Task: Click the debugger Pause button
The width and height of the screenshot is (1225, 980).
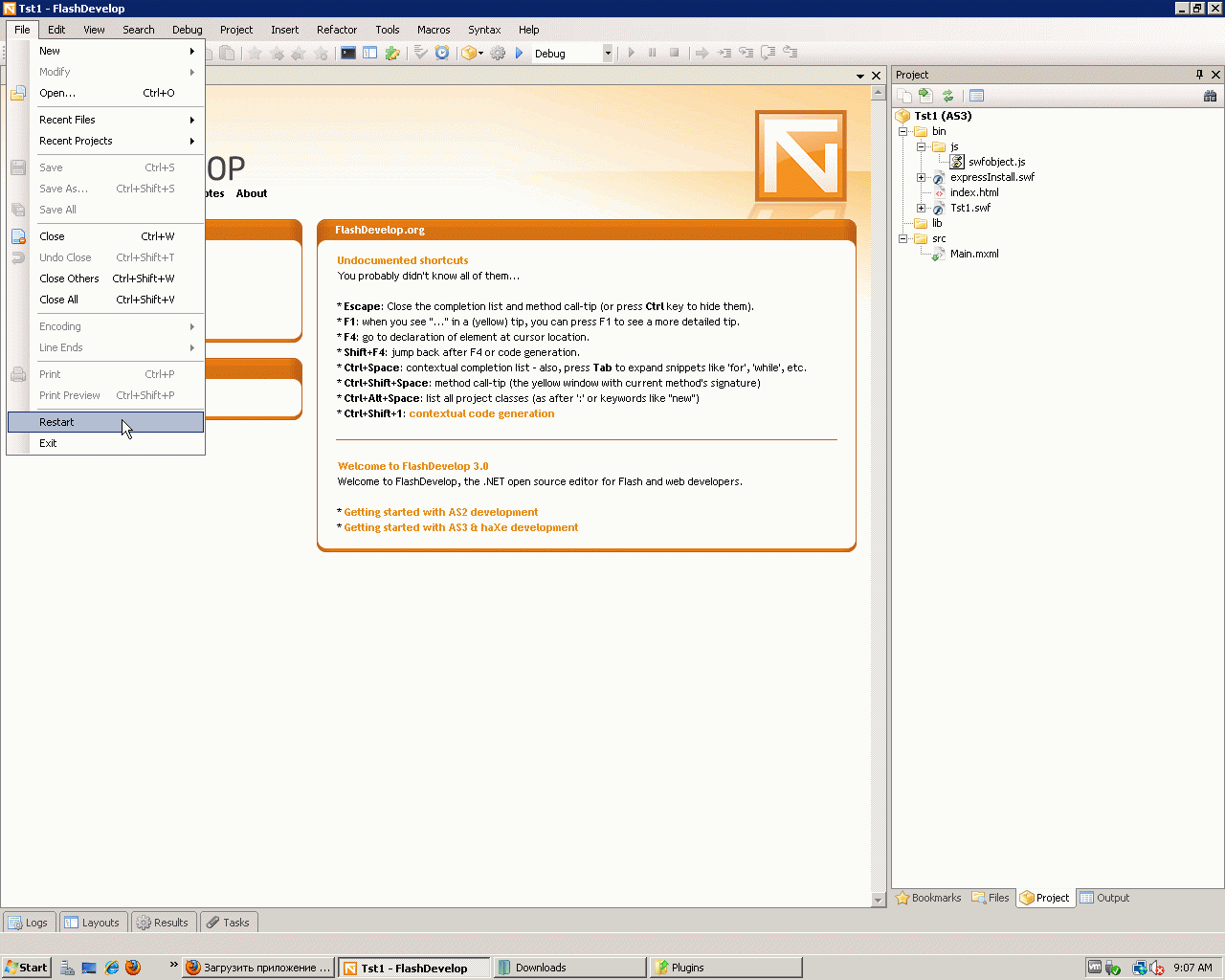Action: pyautogui.click(x=653, y=54)
